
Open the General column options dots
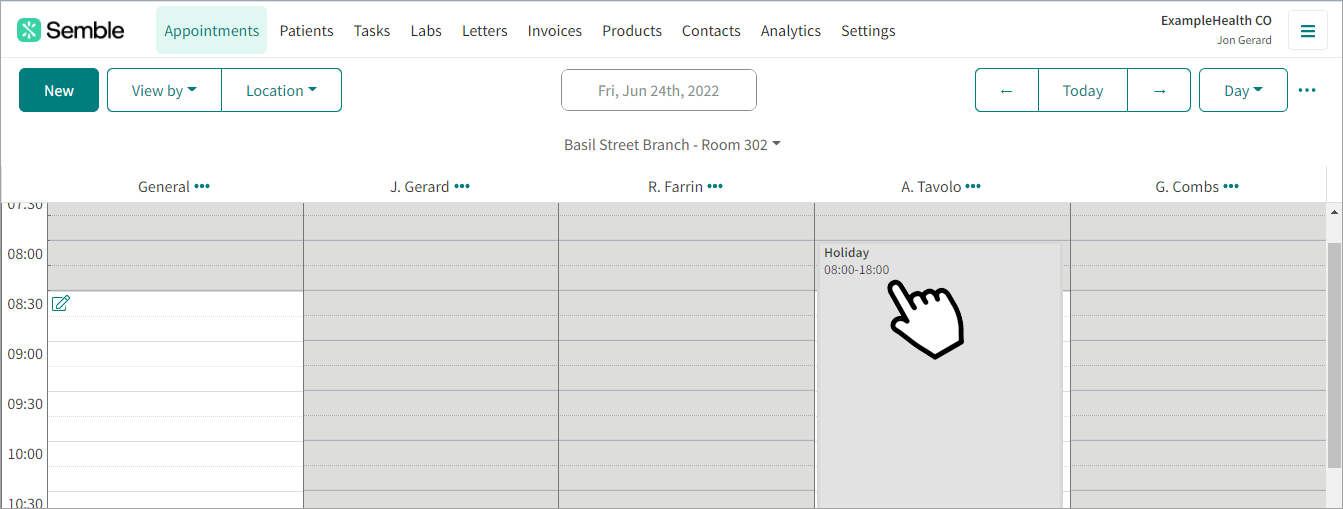point(202,186)
